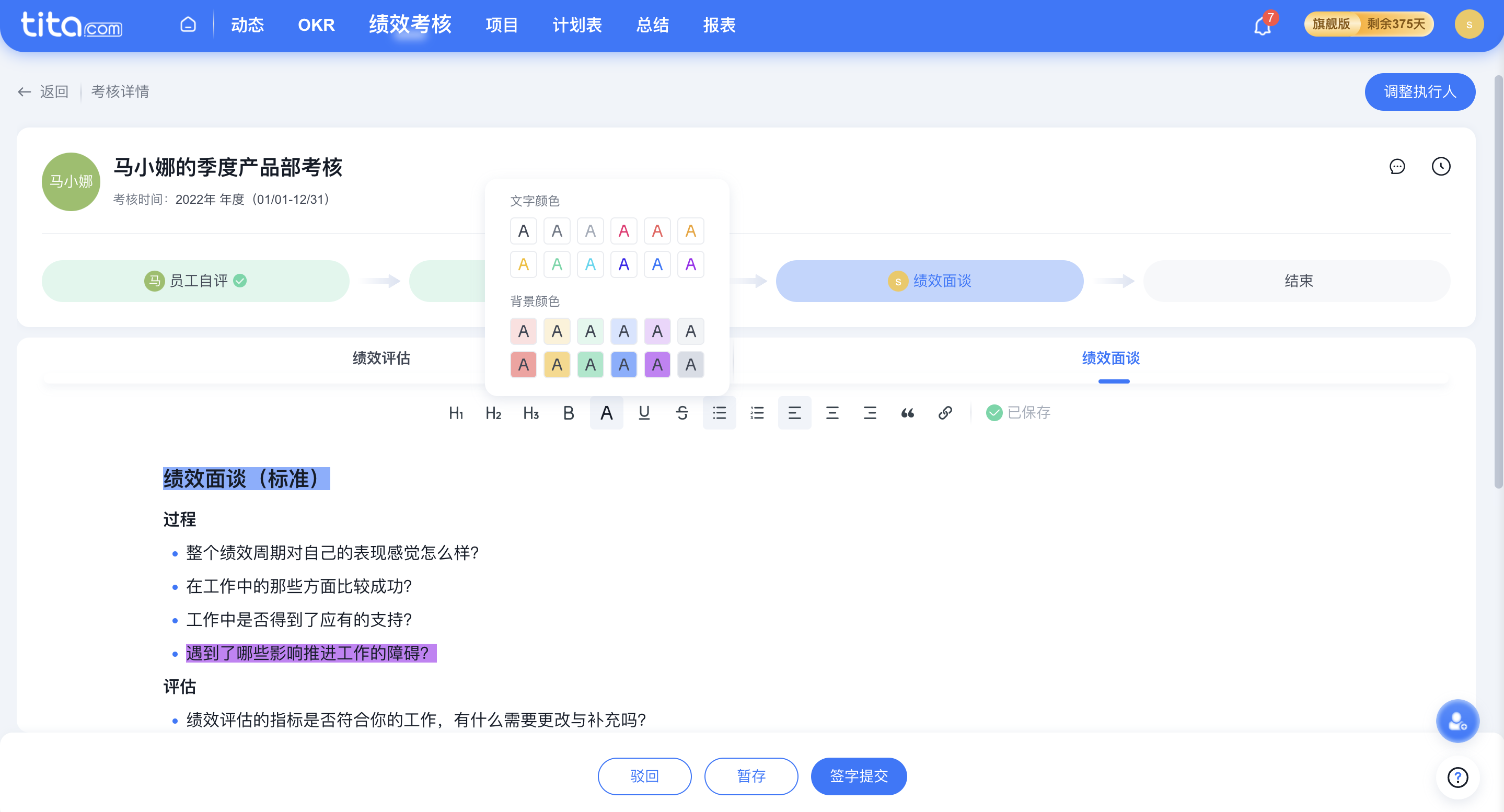Toggle the bulleted list
This screenshot has height=812, width=1504.
pos(719,413)
